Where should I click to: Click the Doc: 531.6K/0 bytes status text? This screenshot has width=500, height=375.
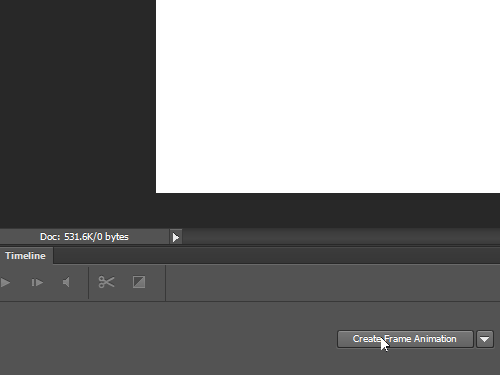84,237
